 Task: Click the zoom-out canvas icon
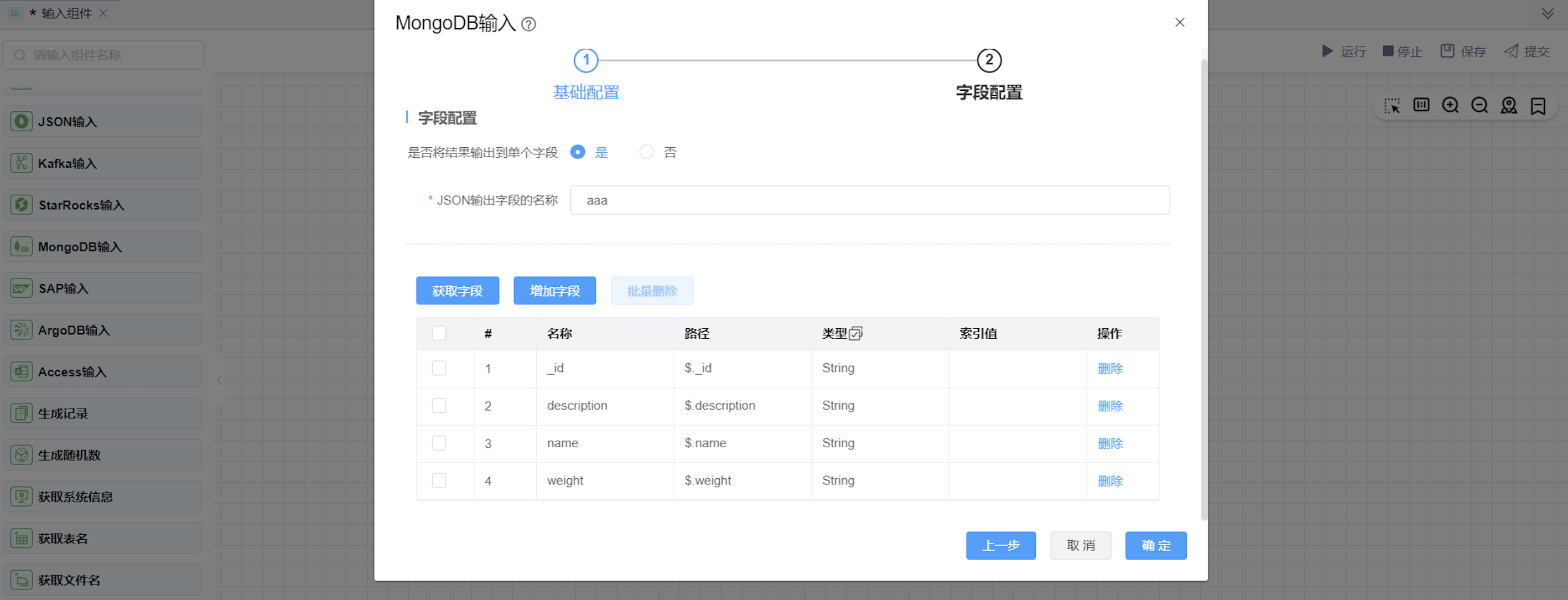(1479, 105)
